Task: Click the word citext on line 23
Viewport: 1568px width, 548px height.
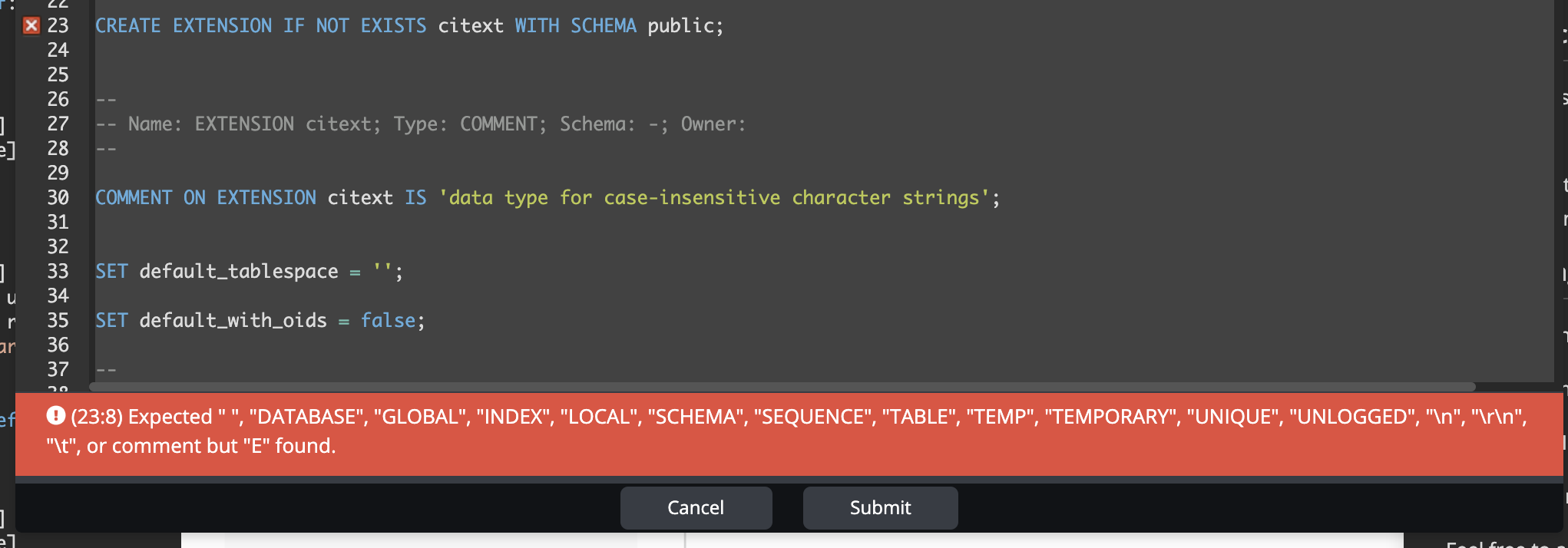Action: click(x=471, y=25)
